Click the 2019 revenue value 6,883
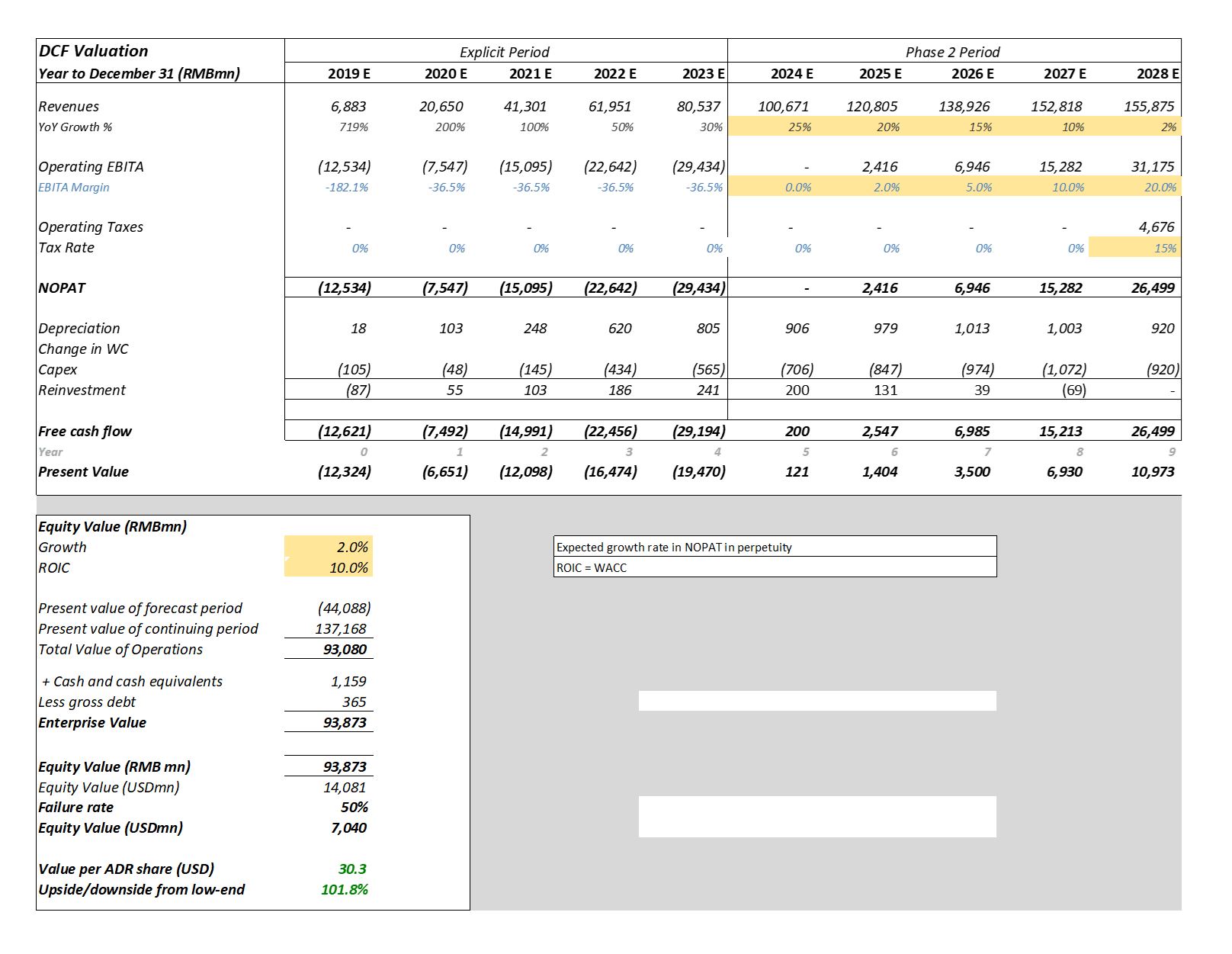The width and height of the screenshot is (1232, 954). pos(348,106)
